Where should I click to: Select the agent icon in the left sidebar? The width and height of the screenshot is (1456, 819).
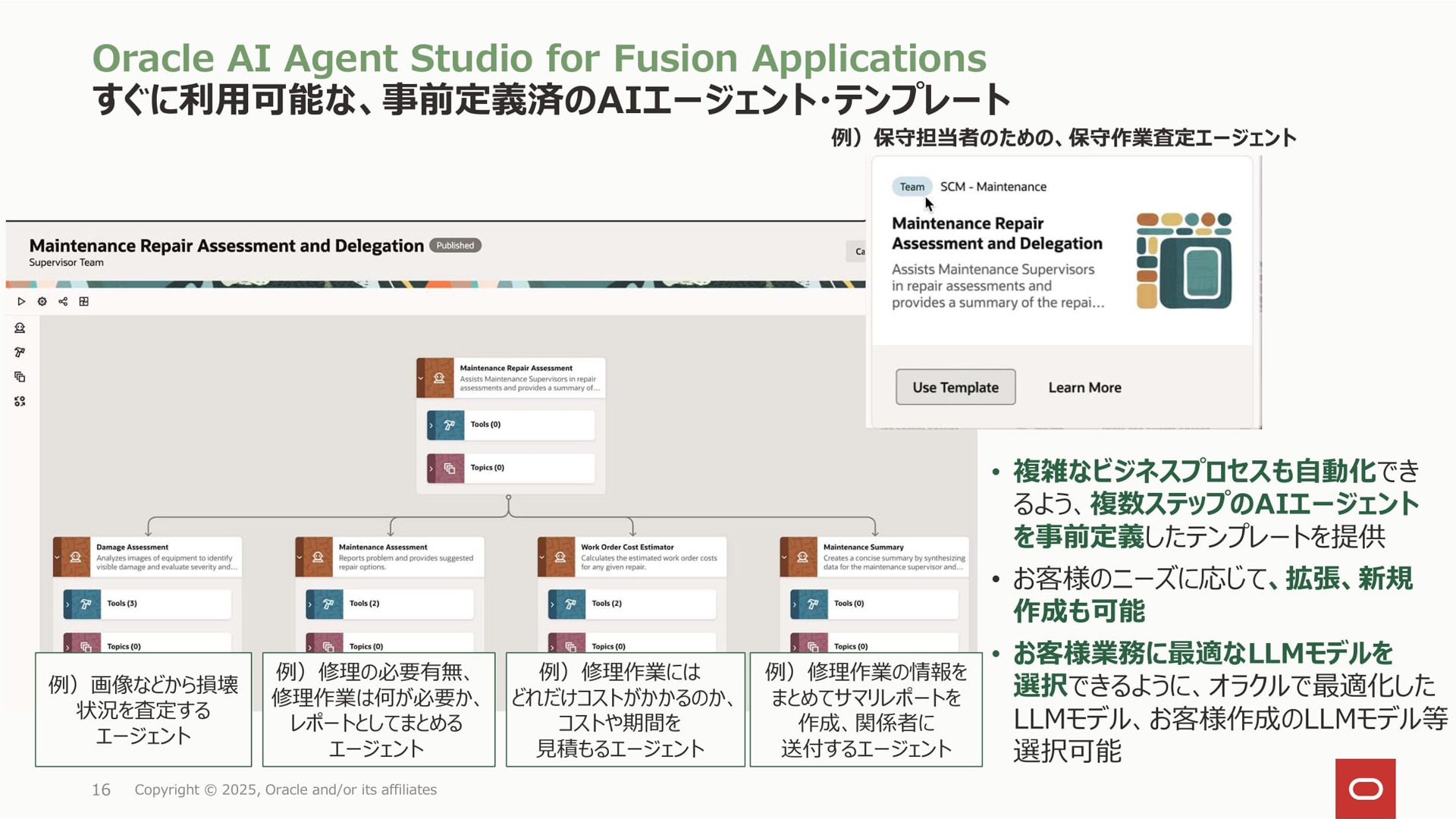tap(20, 328)
